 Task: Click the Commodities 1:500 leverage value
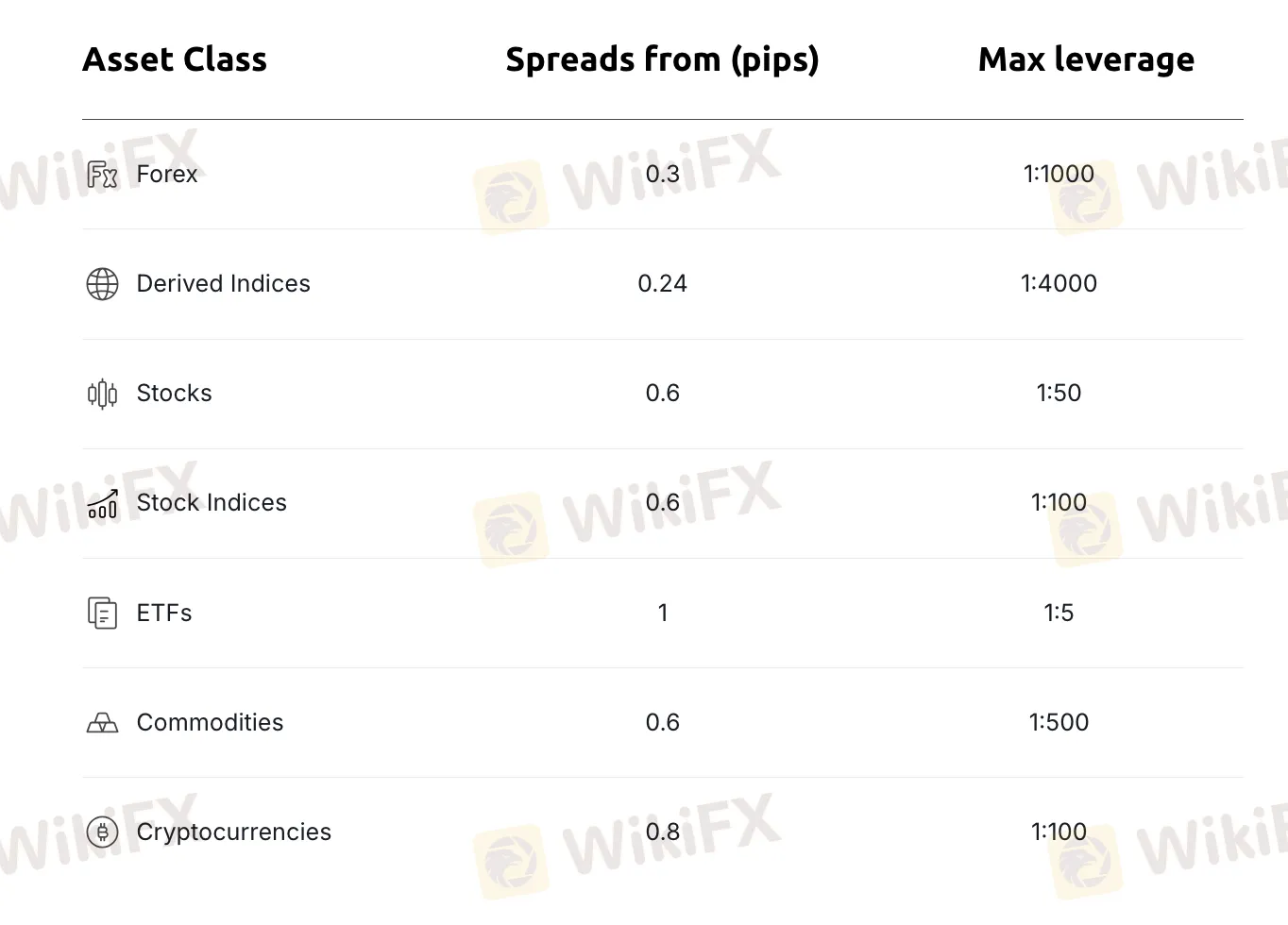point(1059,723)
